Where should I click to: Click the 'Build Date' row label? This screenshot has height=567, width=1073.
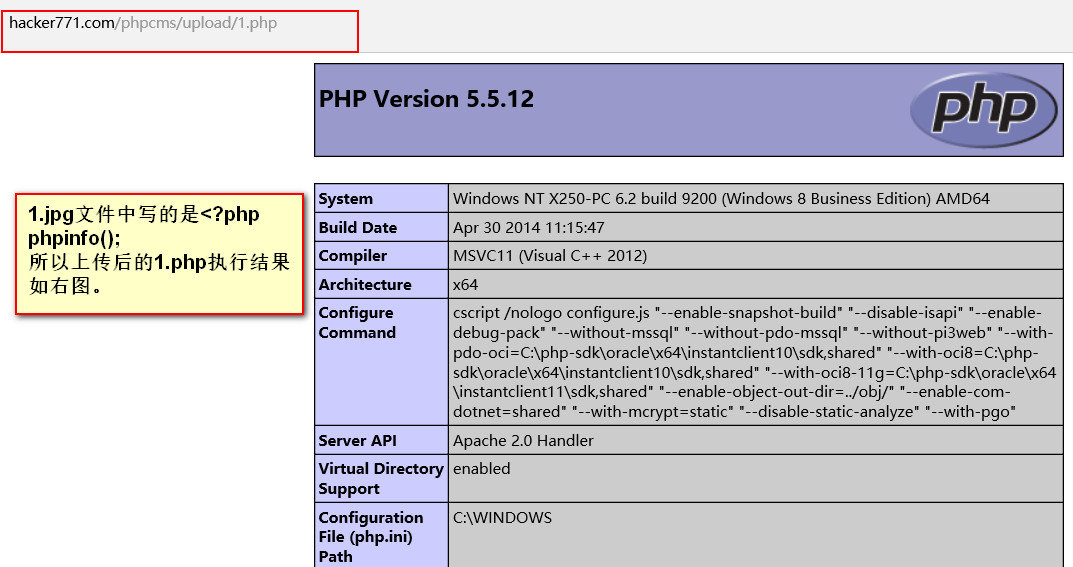pyautogui.click(x=358, y=228)
